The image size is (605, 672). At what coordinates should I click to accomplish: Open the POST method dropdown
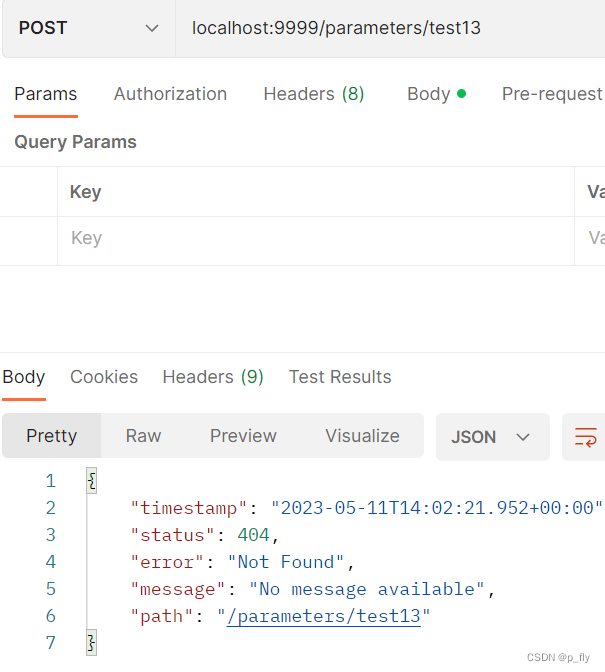(87, 28)
